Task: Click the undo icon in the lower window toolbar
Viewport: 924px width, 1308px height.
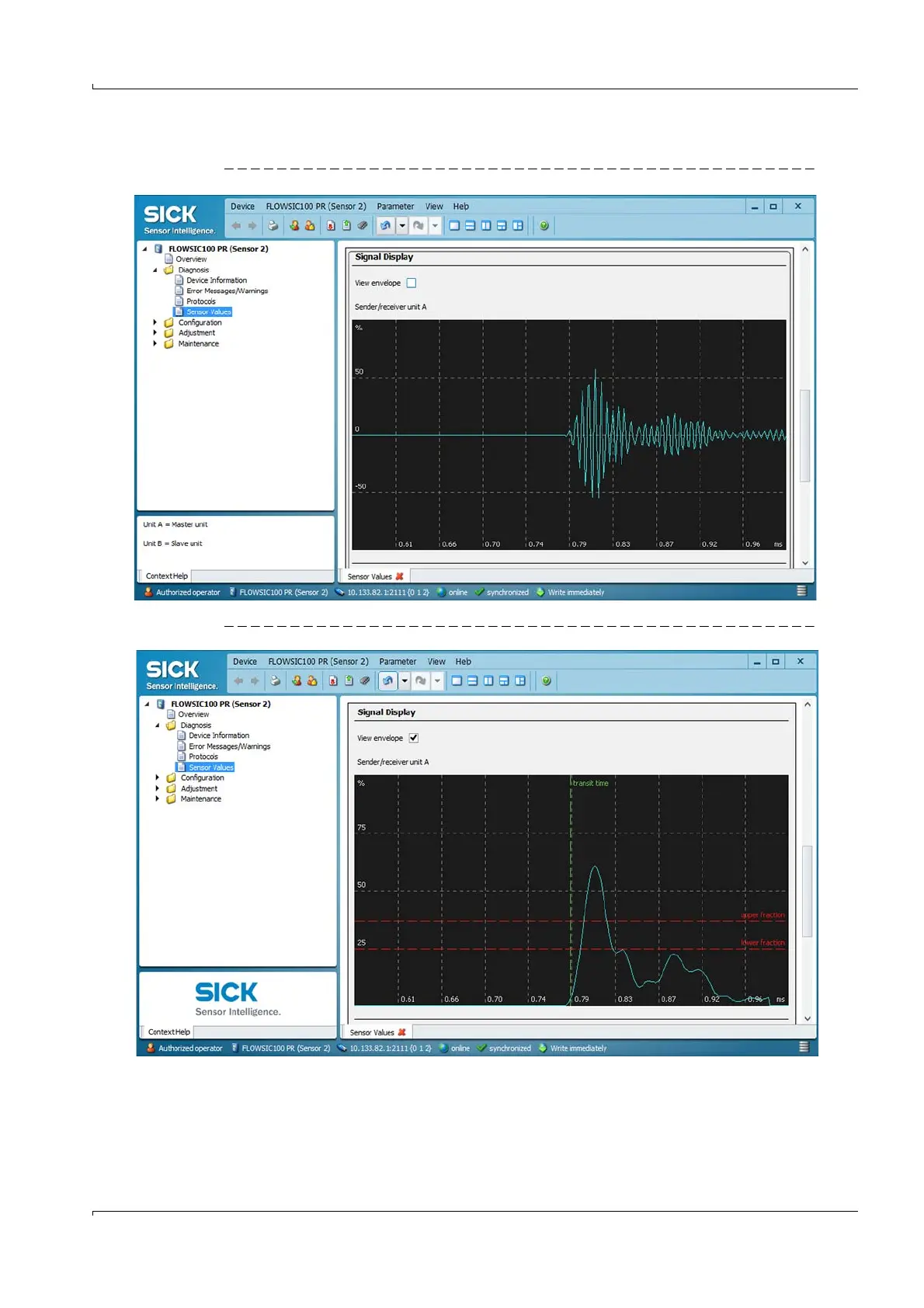Action: (387, 681)
